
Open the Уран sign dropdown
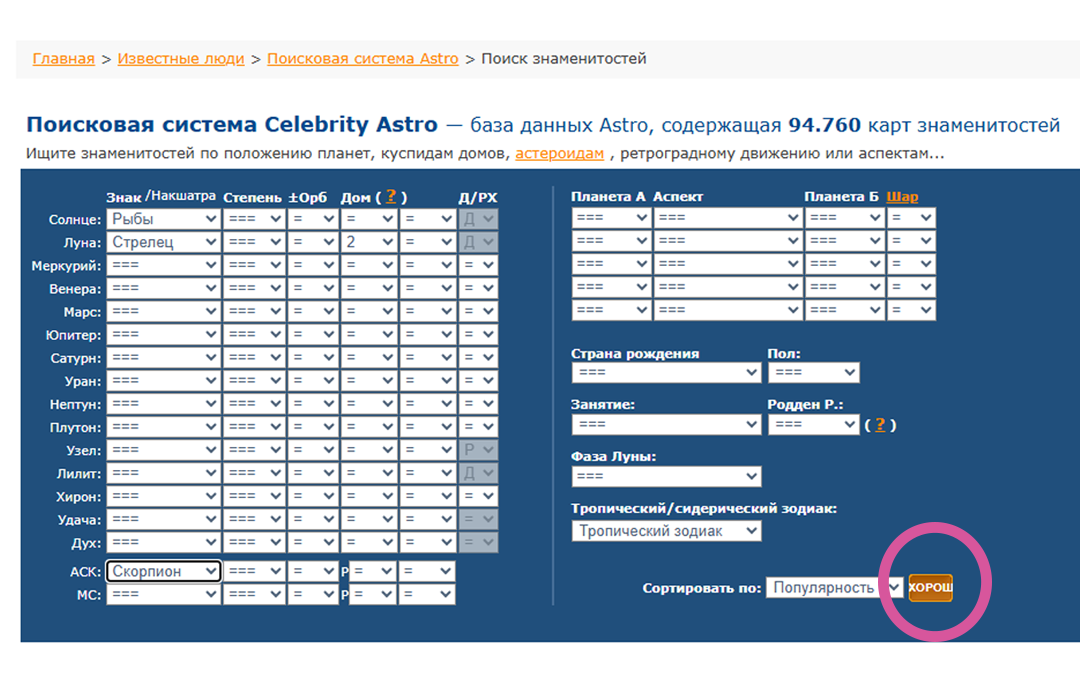point(163,380)
